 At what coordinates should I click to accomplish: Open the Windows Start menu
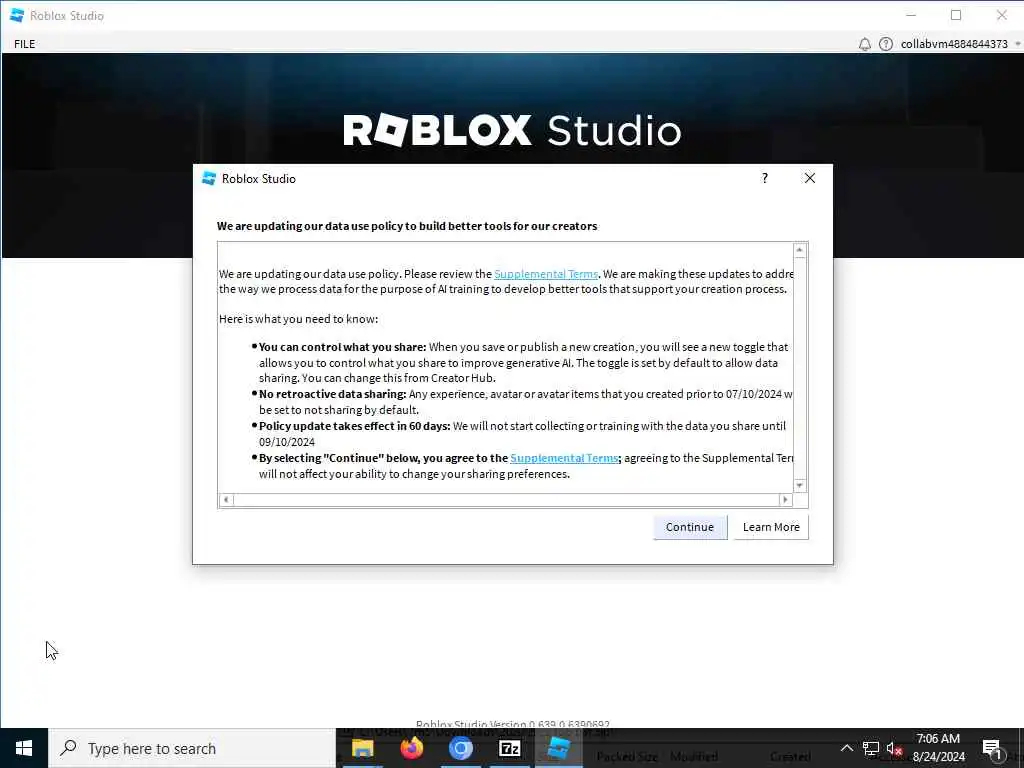[24, 748]
